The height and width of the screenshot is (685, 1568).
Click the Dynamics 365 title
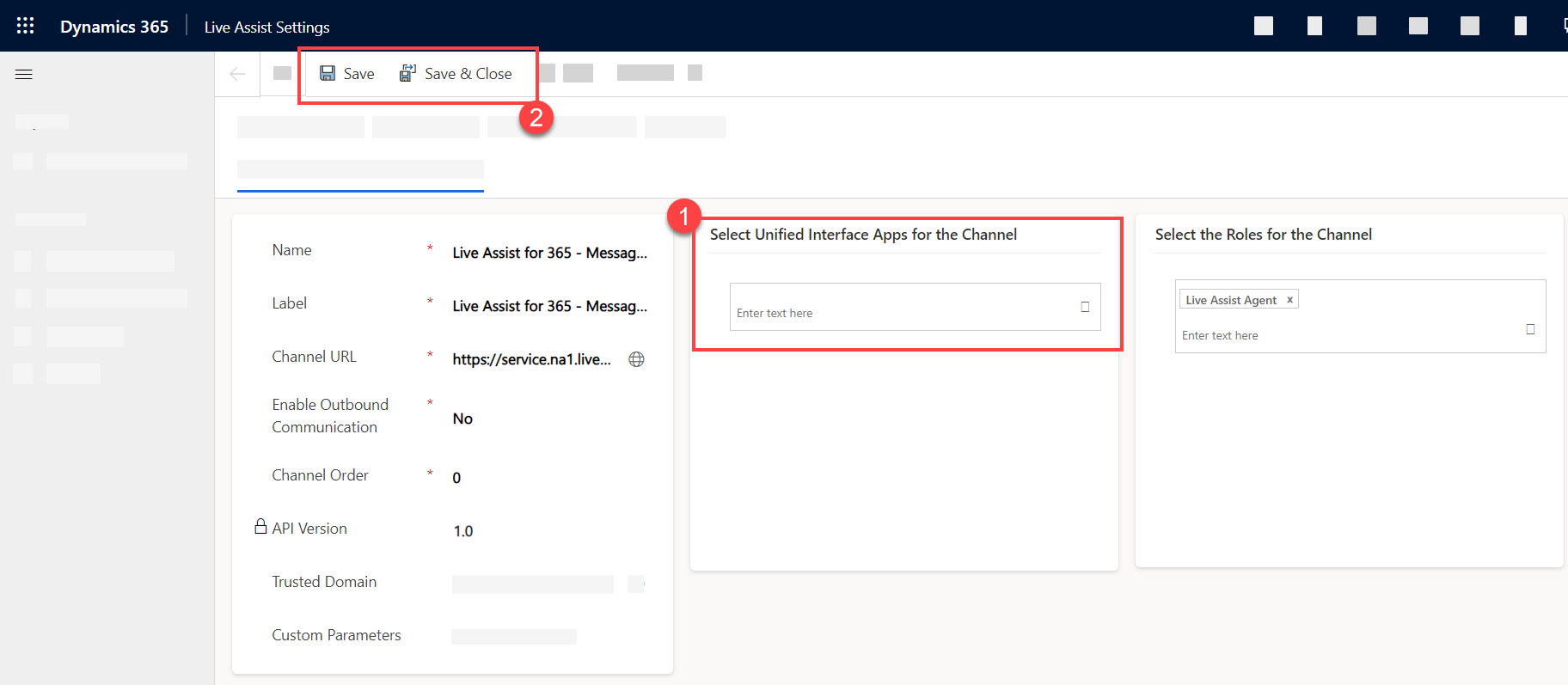point(114,27)
